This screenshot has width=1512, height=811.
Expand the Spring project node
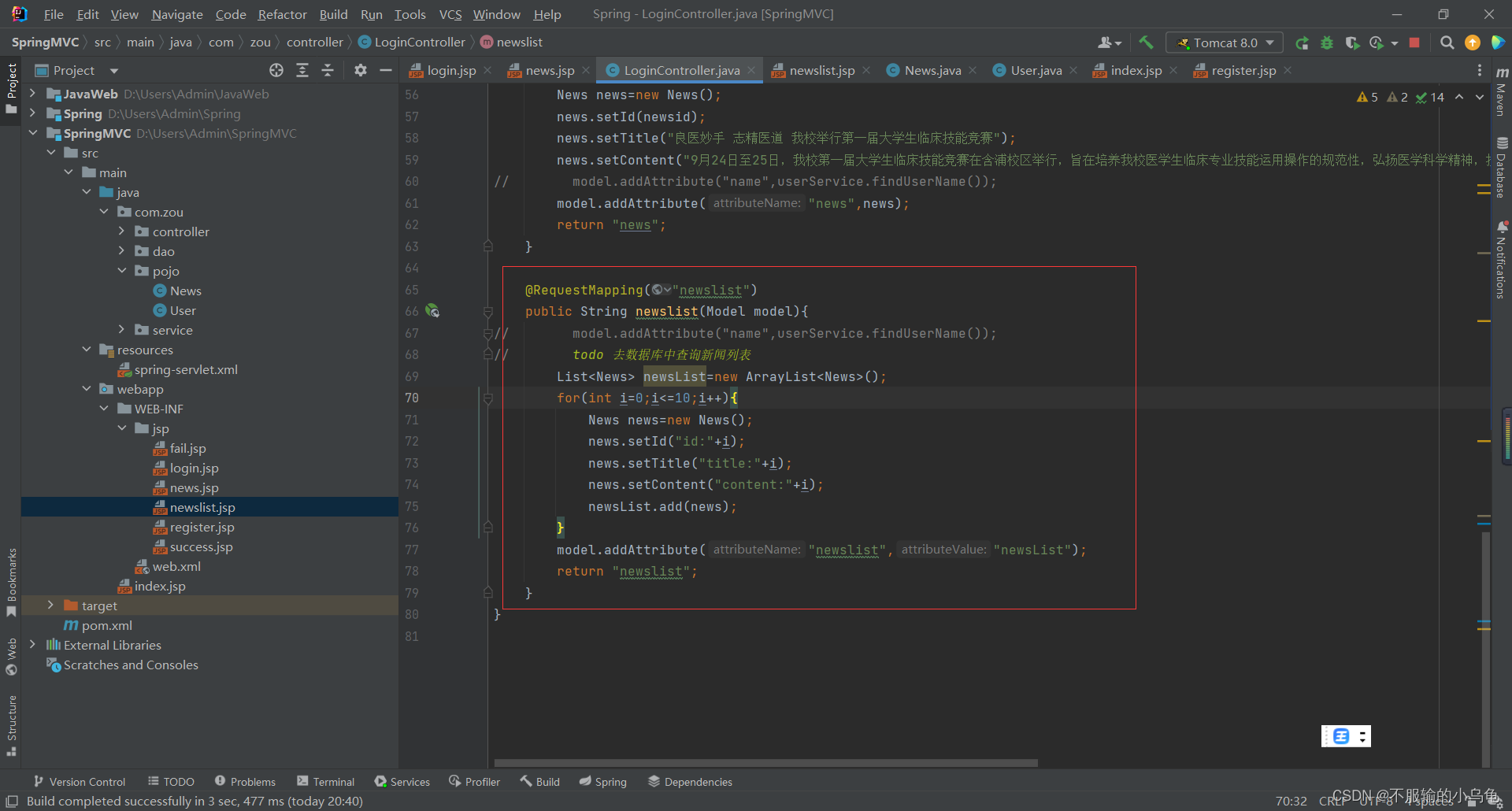click(x=32, y=113)
